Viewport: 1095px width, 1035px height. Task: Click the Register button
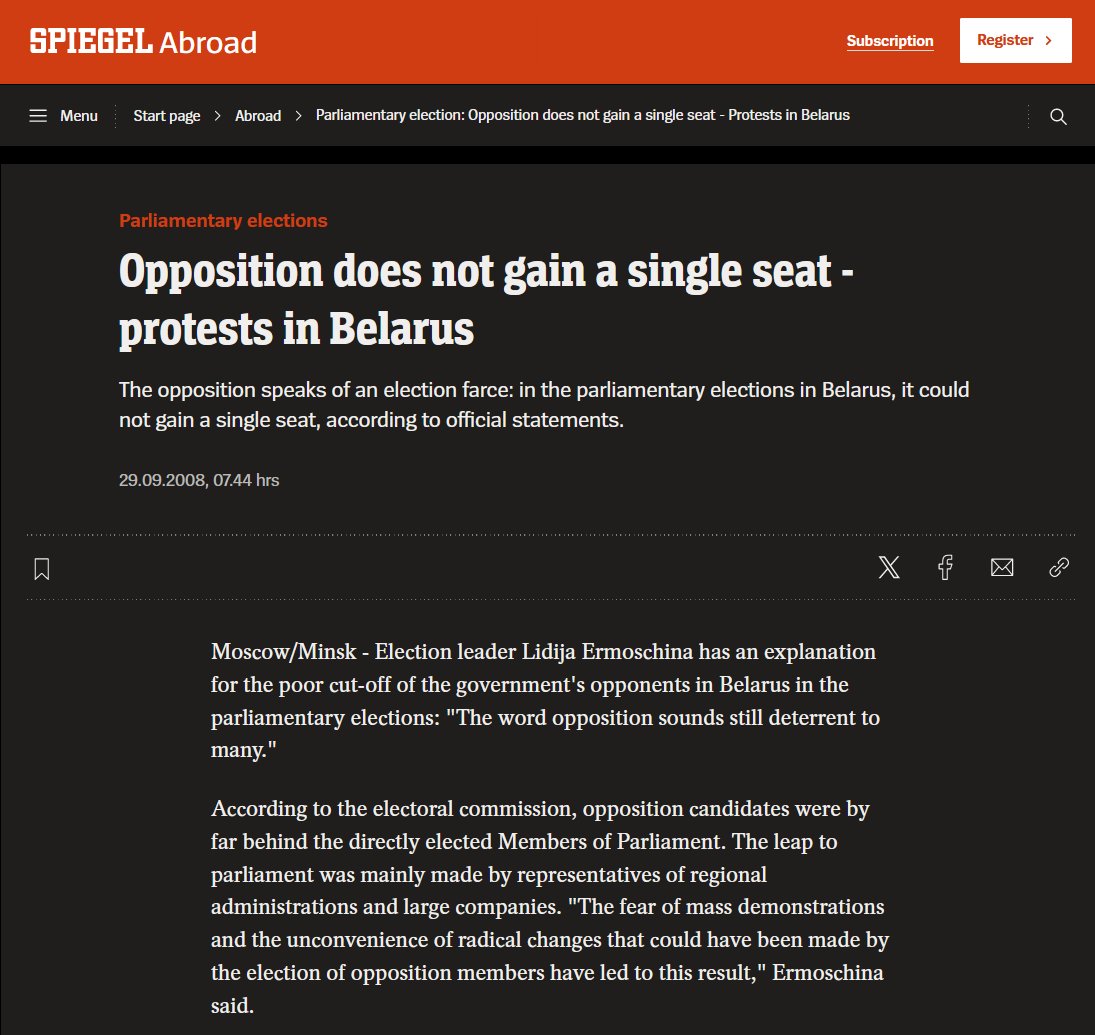coord(1015,41)
